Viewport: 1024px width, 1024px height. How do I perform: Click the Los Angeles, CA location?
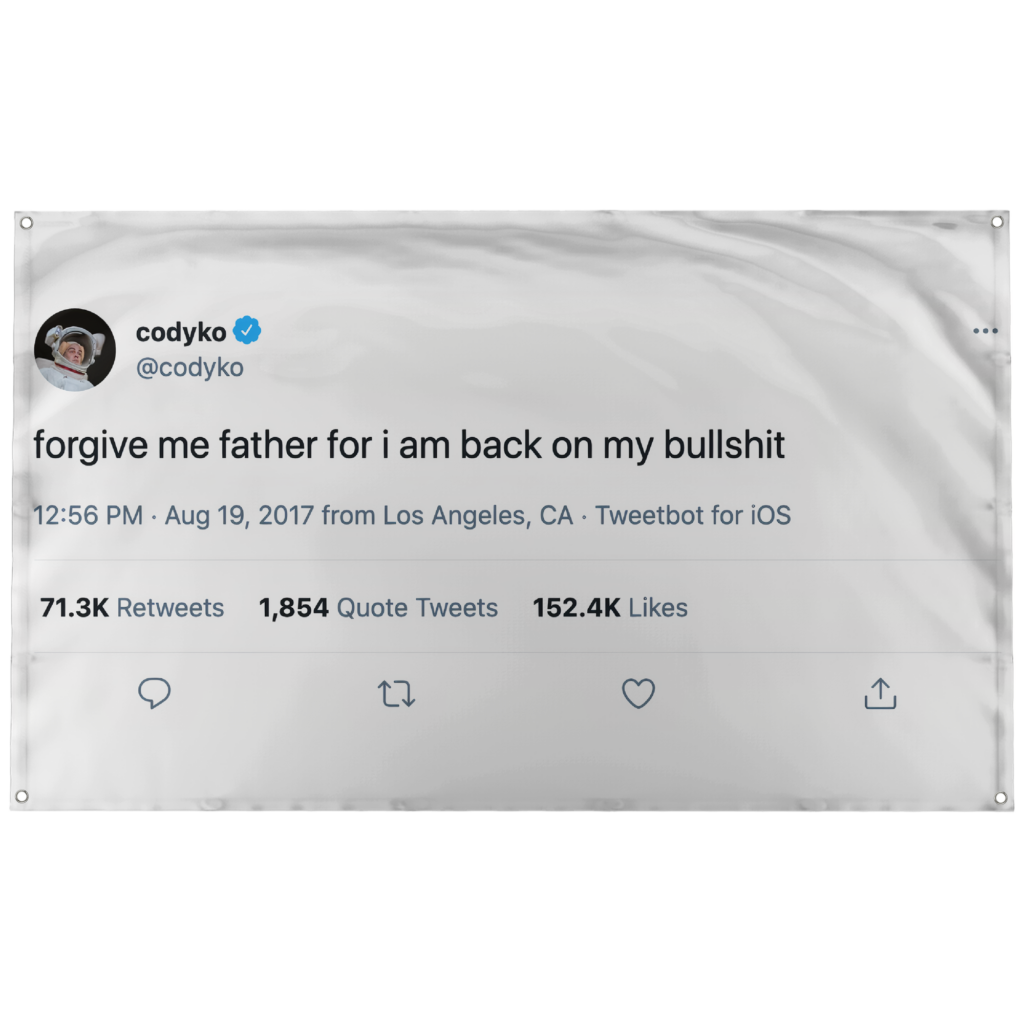[478, 515]
